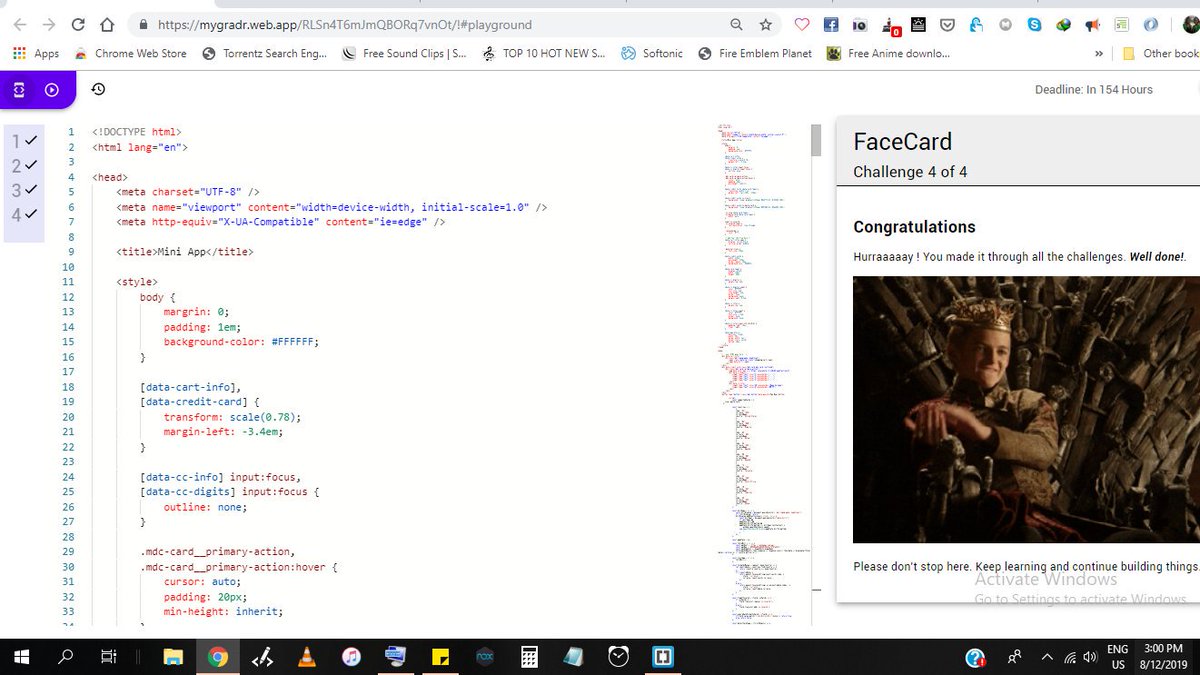Place cursor on 'background-color: #FFFFFF' line

(x=241, y=342)
